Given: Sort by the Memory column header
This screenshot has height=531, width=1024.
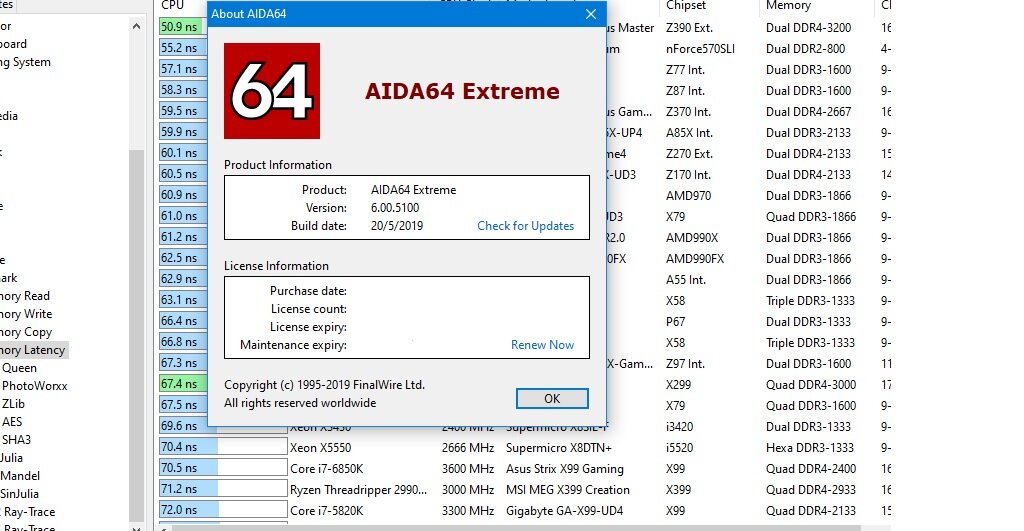Looking at the screenshot, I should tap(788, 6).
